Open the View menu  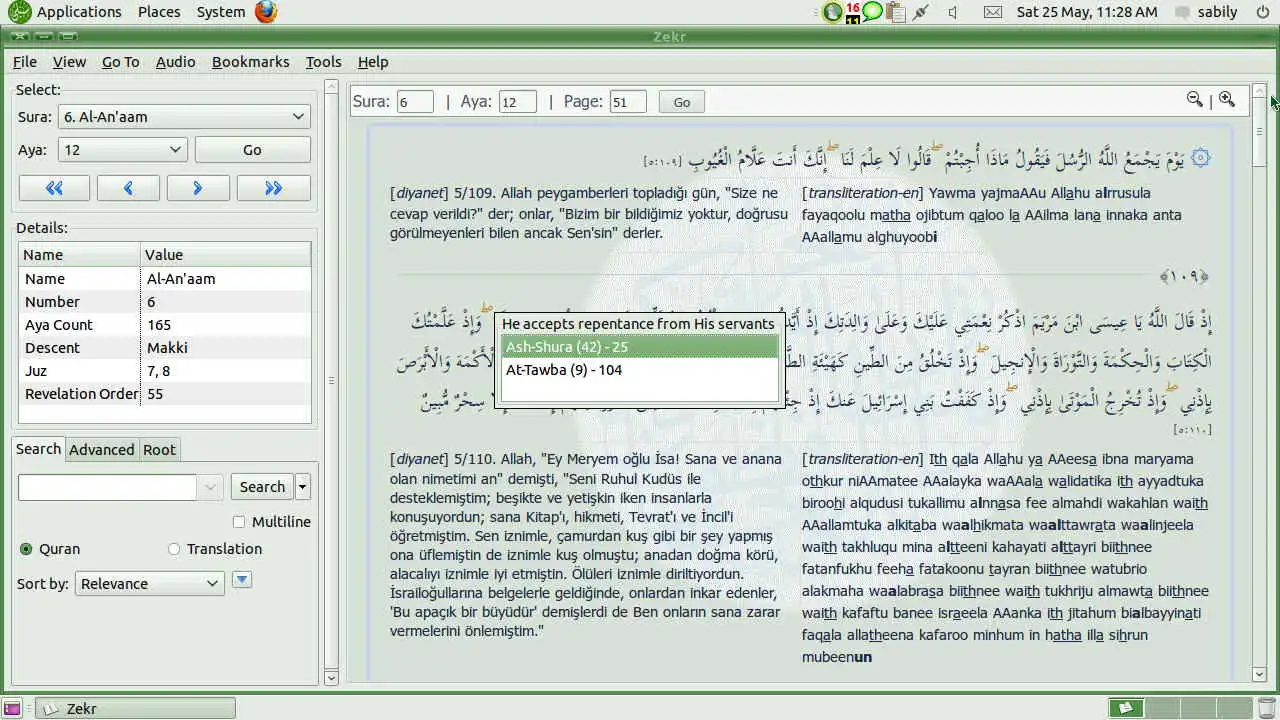[x=69, y=62]
